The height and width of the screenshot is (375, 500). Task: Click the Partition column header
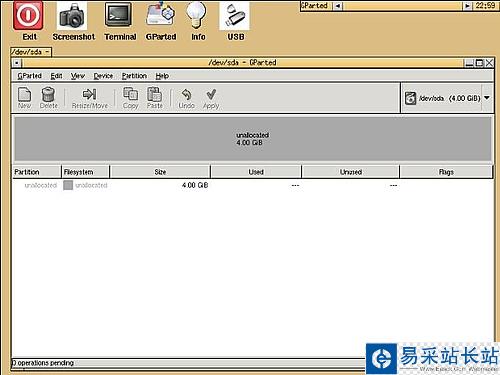[37, 172]
